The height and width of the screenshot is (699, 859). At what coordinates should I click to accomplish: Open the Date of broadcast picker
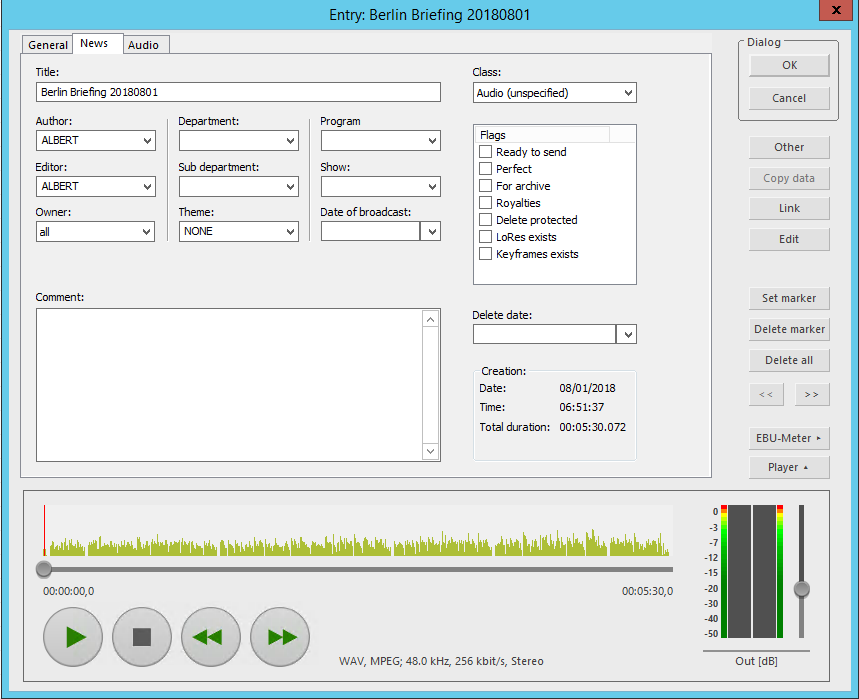[x=430, y=231]
